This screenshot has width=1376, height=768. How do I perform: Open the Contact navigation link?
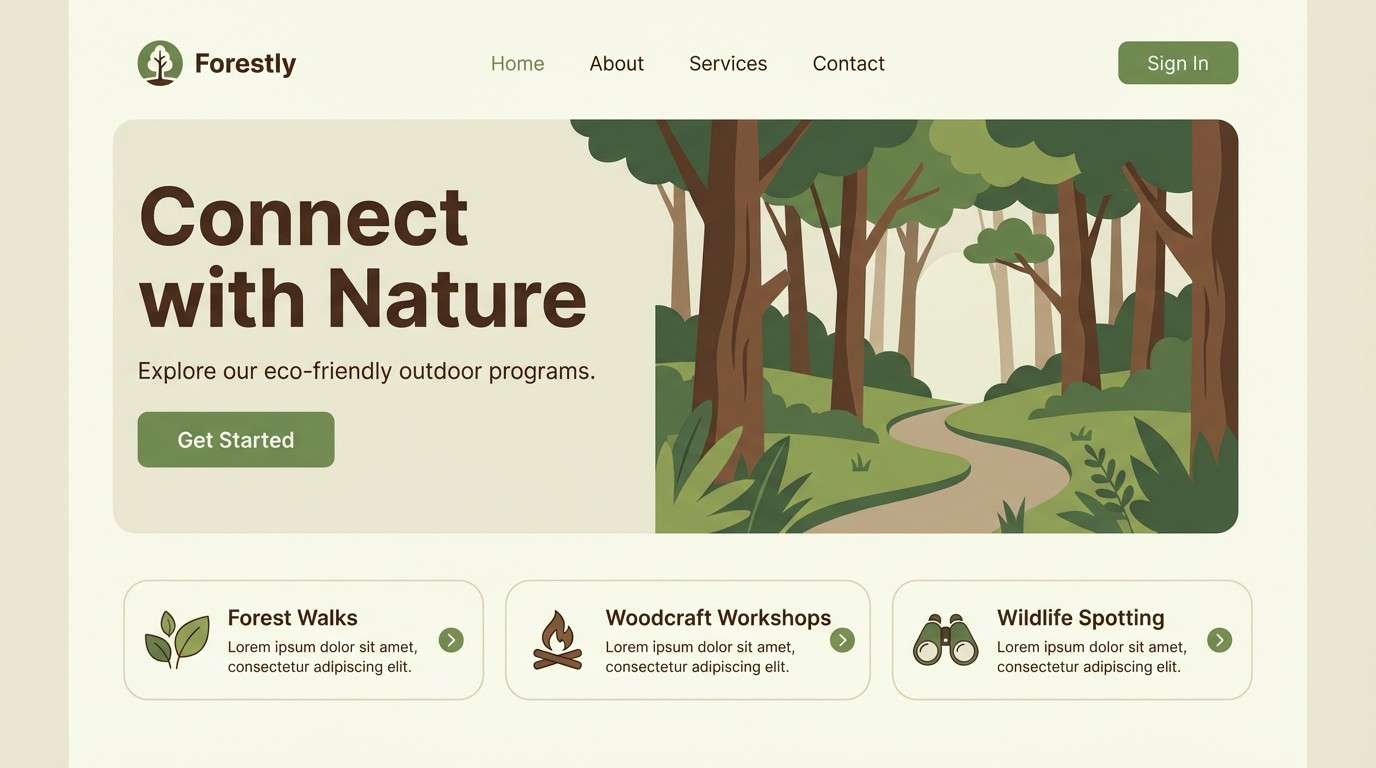pos(848,63)
